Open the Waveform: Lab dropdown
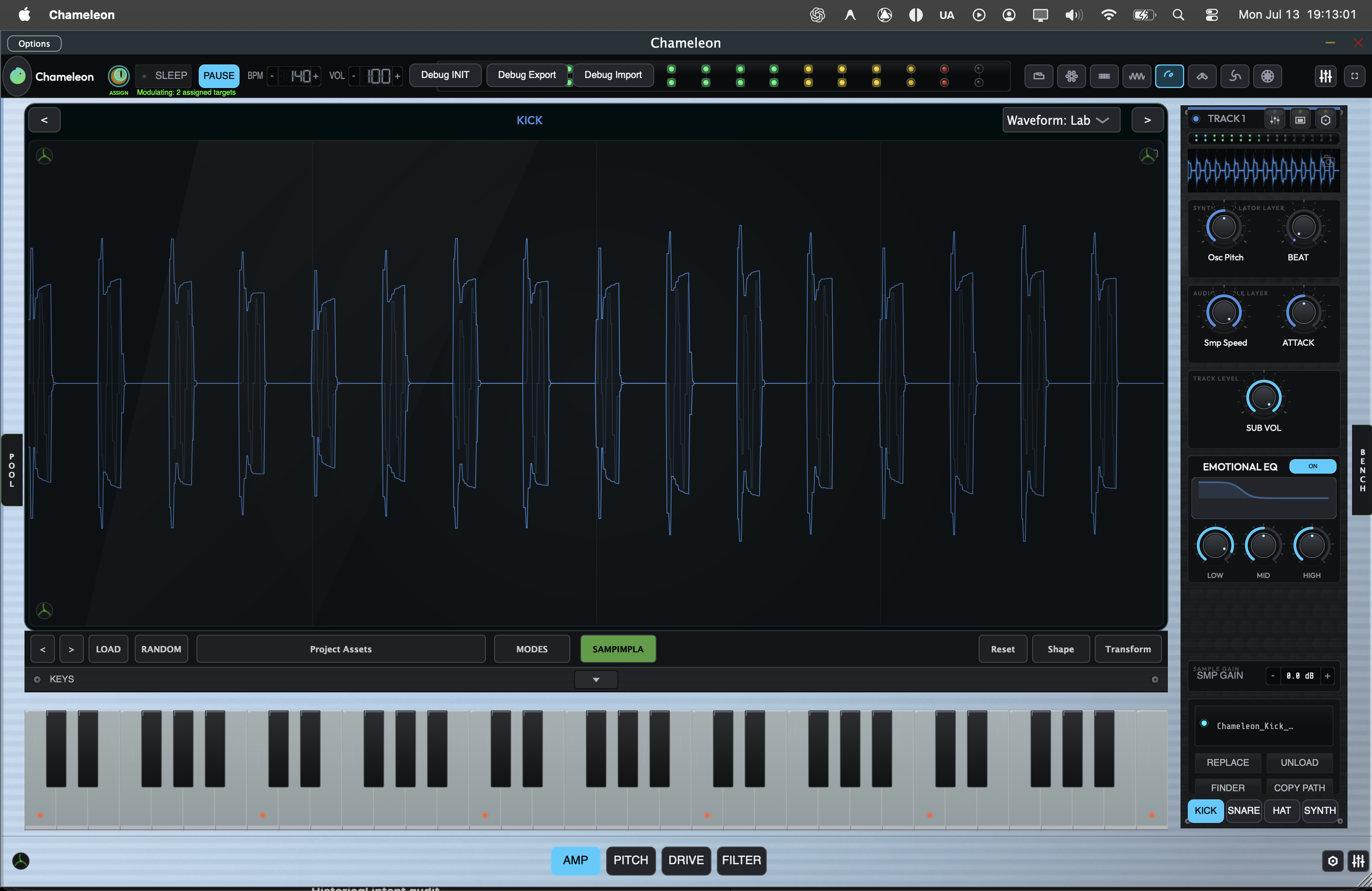The width and height of the screenshot is (1372, 891). coord(1061,120)
